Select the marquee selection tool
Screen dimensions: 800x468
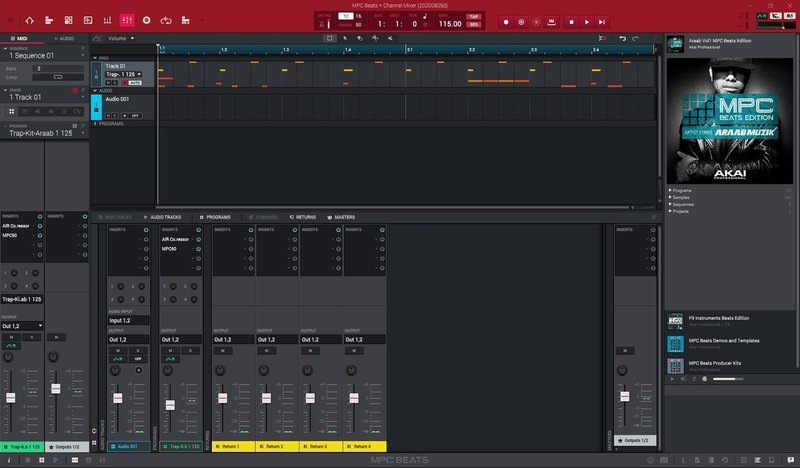330,38
